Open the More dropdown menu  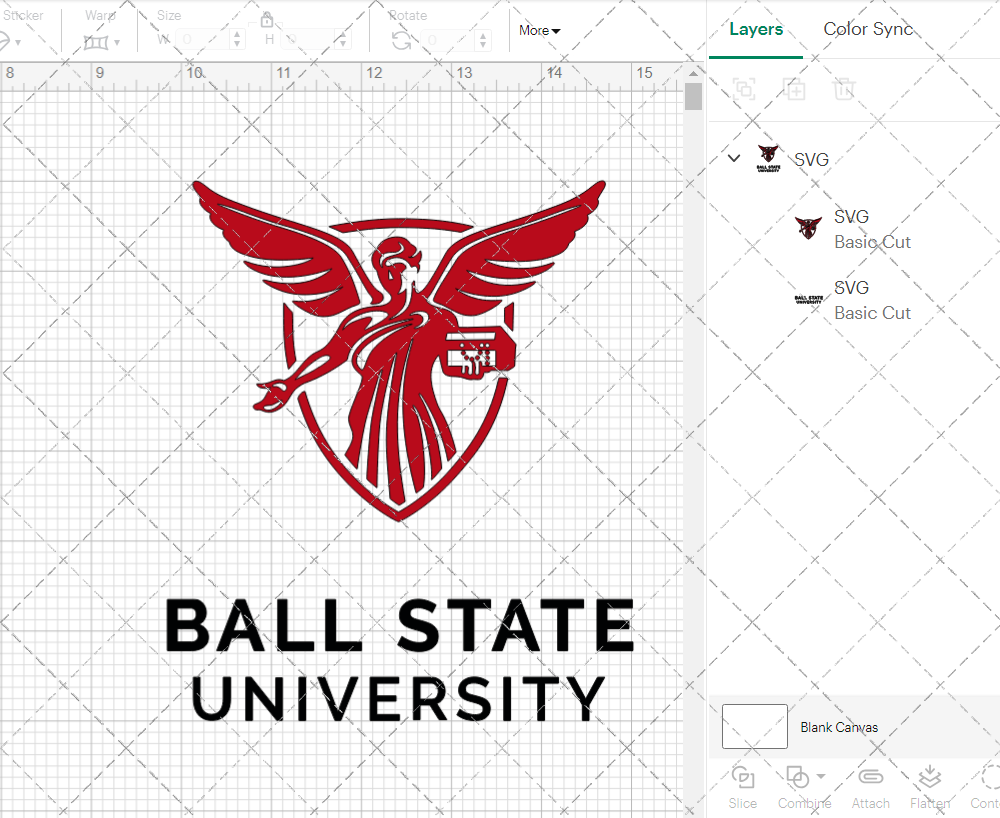(540, 31)
